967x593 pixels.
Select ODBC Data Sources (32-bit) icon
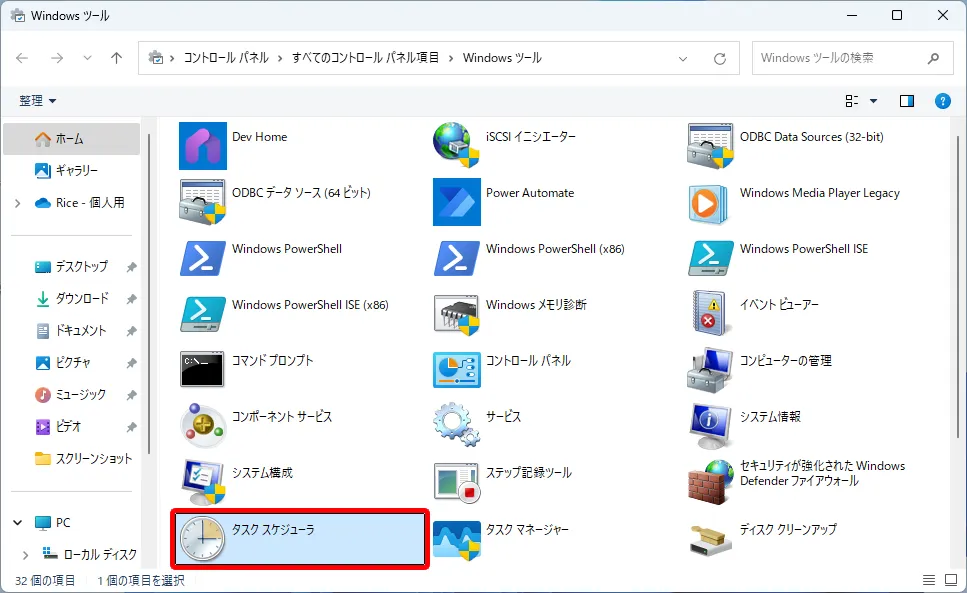pyautogui.click(x=710, y=146)
